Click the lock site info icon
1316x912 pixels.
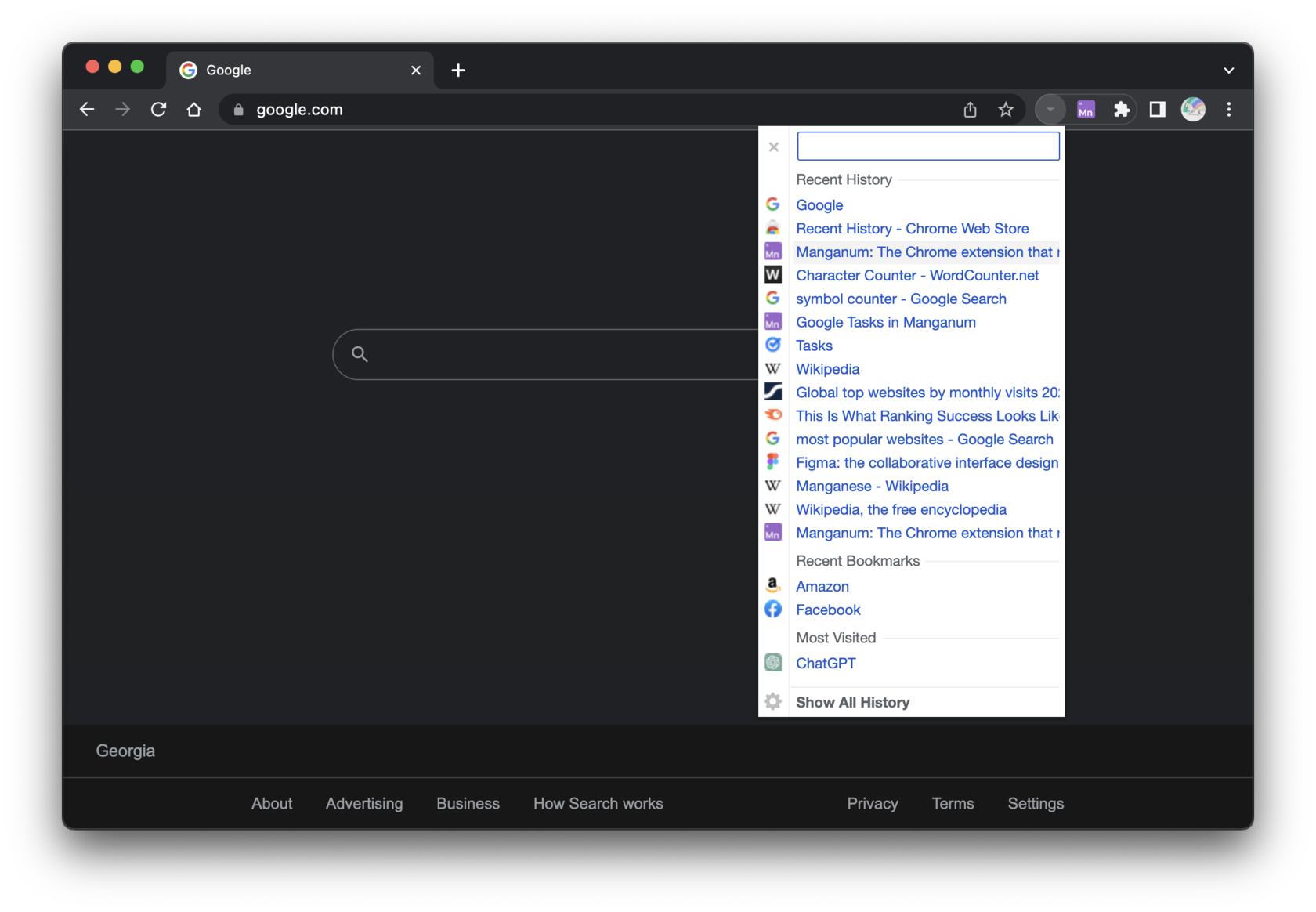pos(239,110)
